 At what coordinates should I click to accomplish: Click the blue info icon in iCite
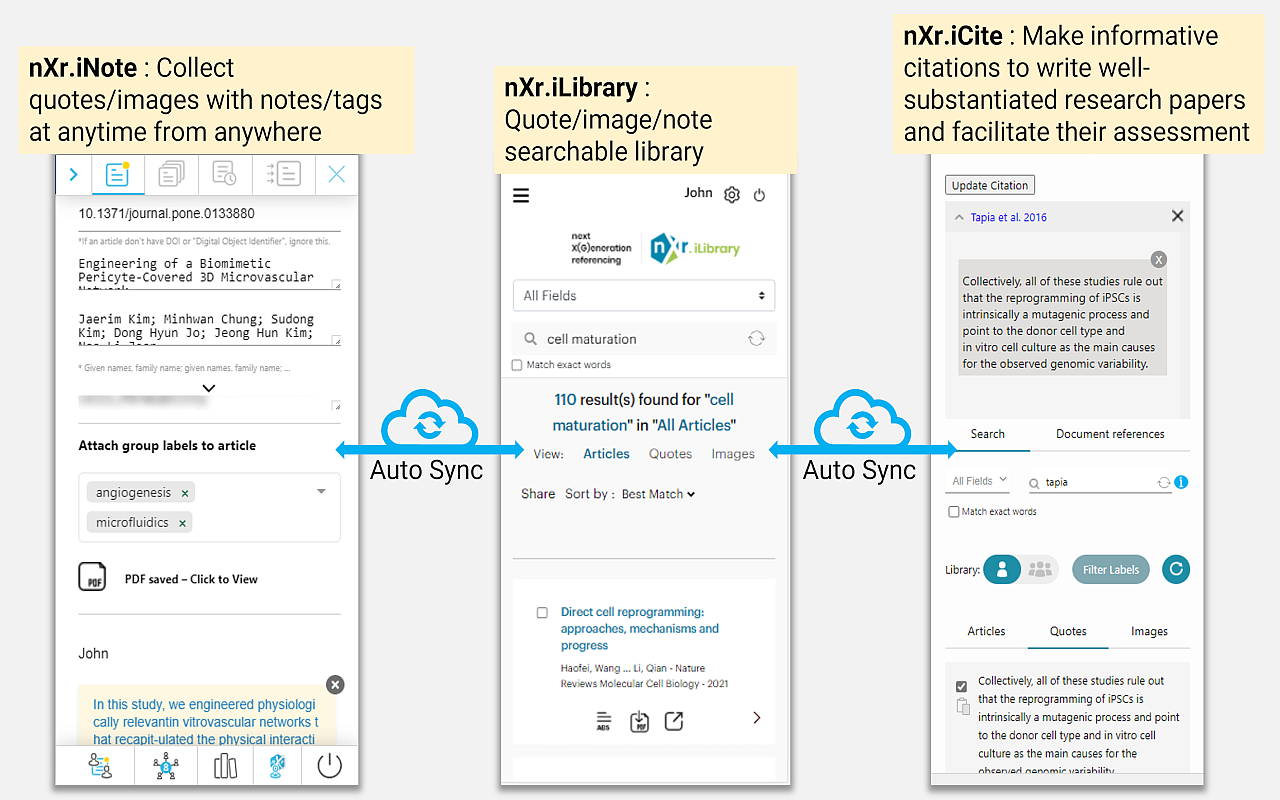(x=1182, y=482)
